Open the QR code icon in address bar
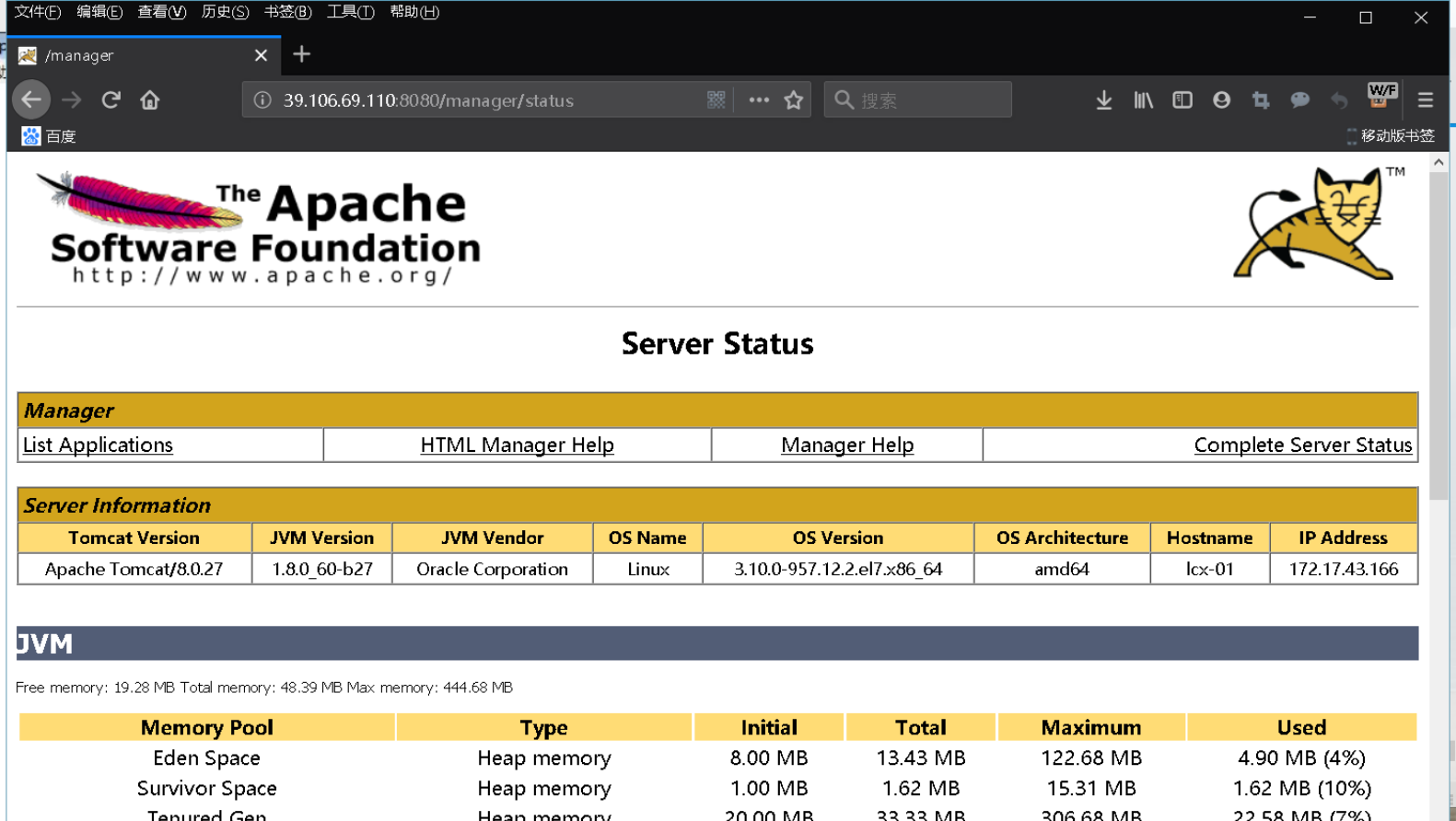The width and height of the screenshot is (1456, 821). [x=716, y=99]
